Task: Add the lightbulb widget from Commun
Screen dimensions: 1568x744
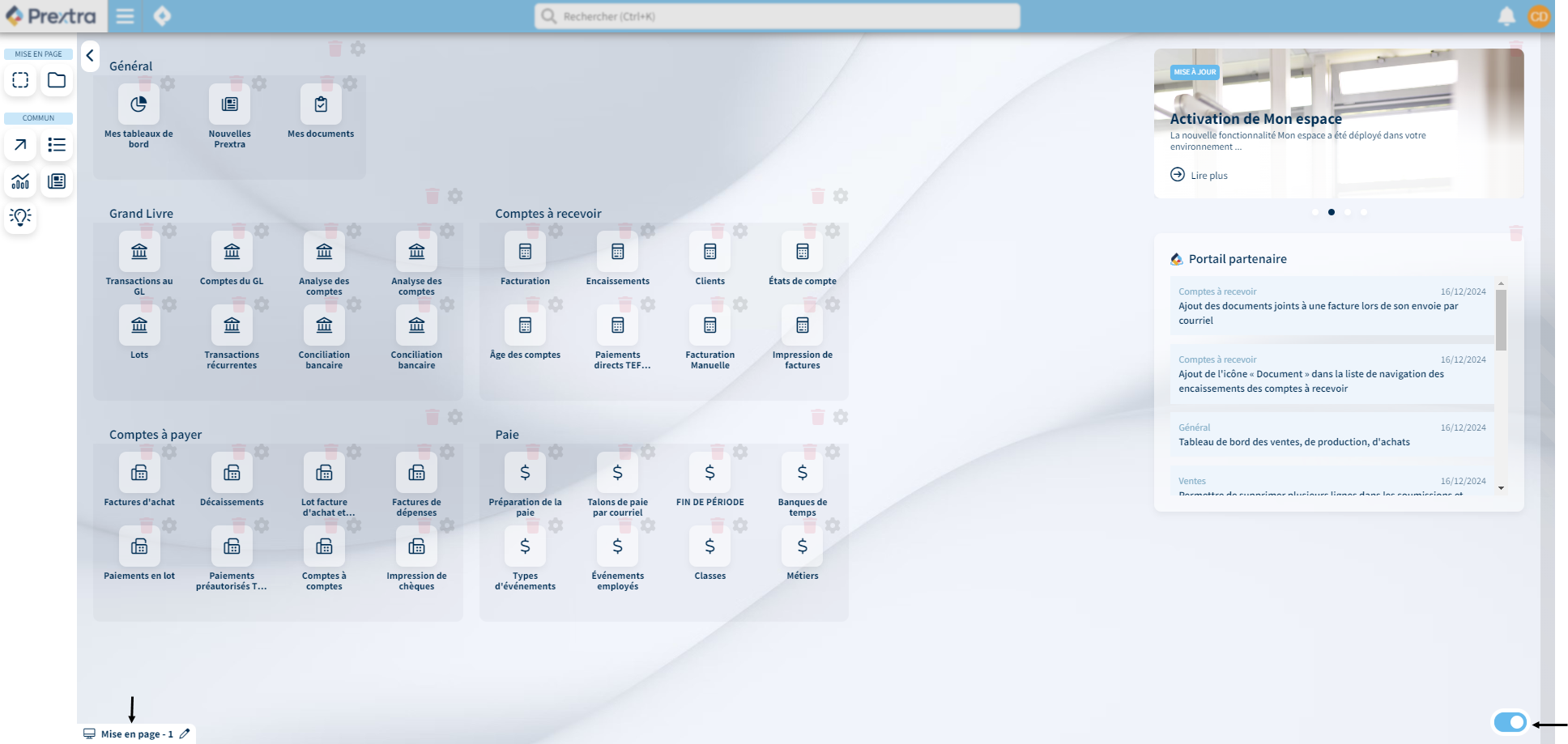Action: [20, 217]
